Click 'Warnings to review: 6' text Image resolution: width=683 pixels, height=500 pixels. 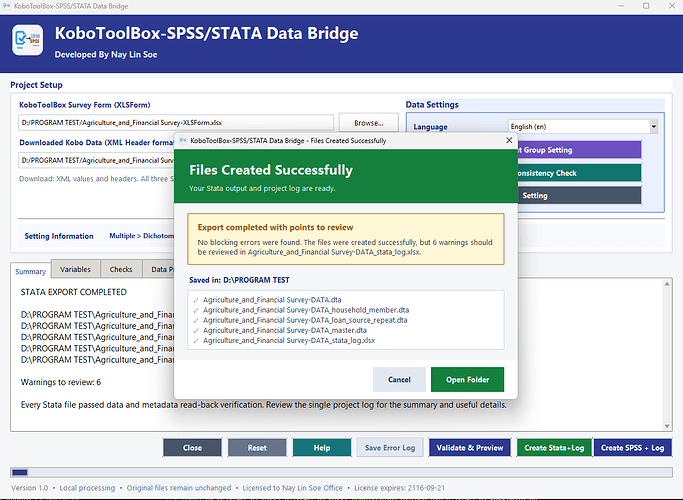coord(61,382)
